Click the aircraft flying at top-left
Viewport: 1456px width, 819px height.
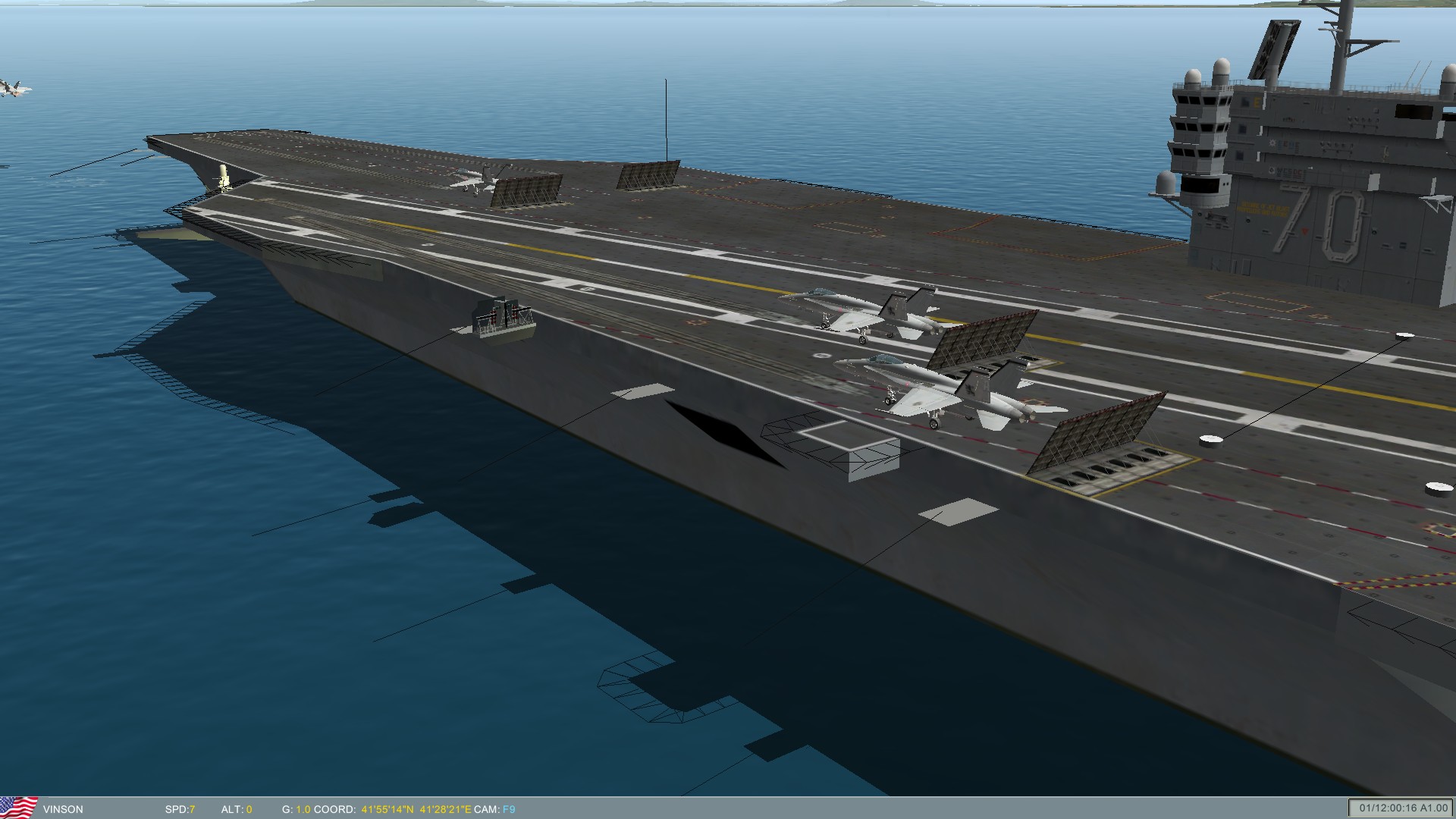click(x=14, y=89)
